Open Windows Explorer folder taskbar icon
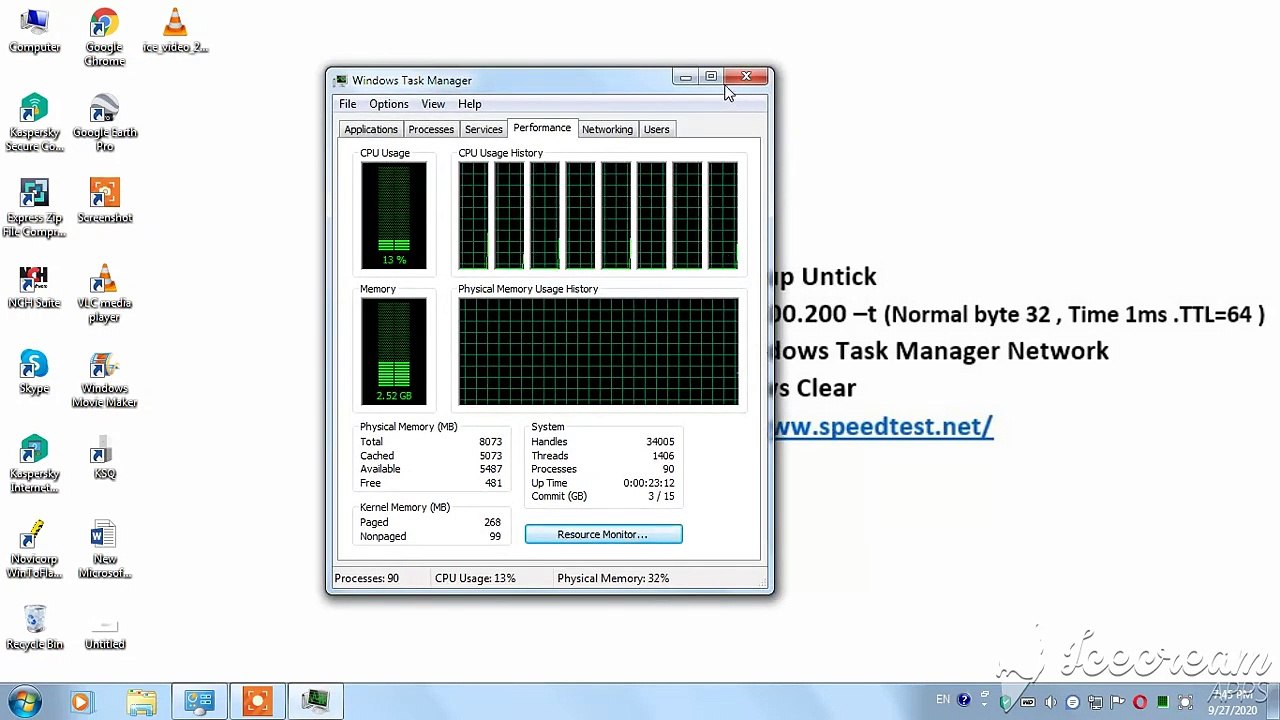1280x720 pixels. click(141, 702)
